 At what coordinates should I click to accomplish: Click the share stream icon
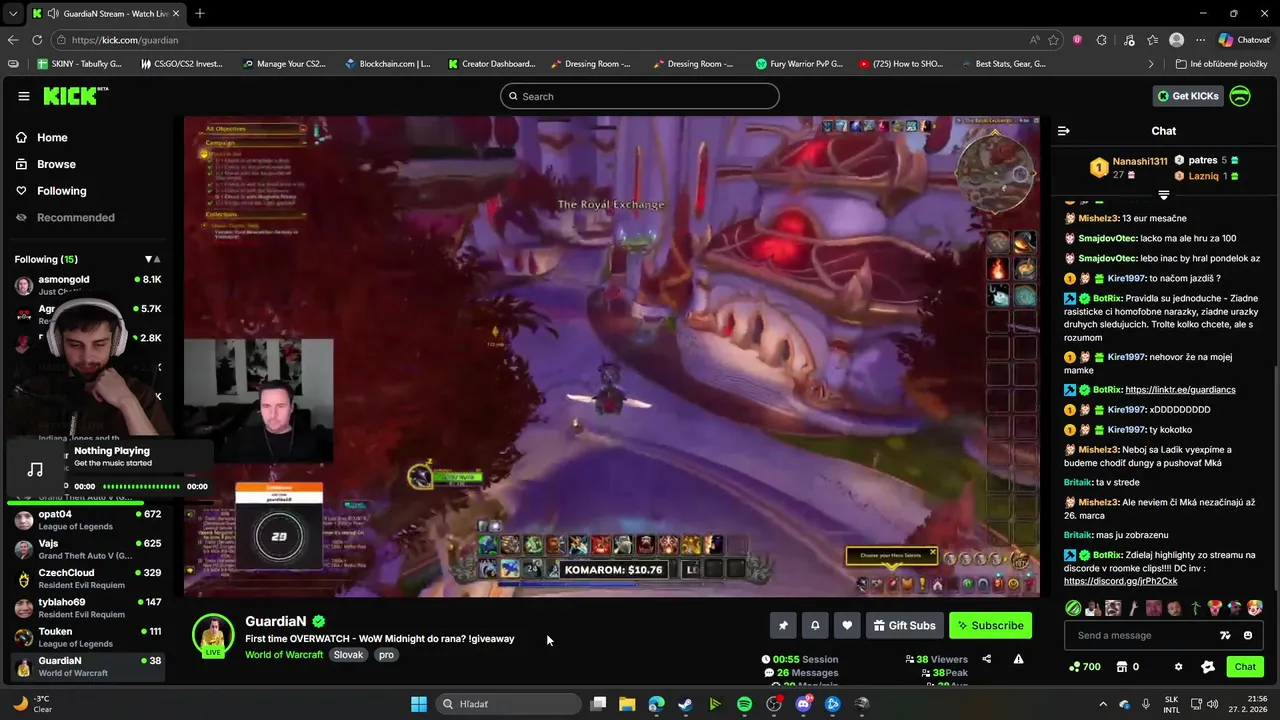coord(987,659)
